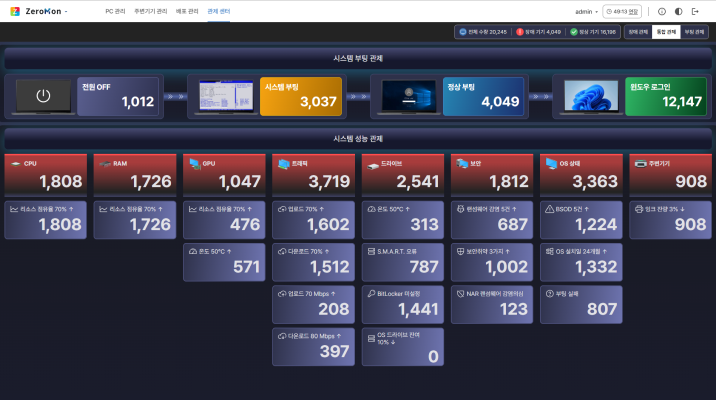The height and width of the screenshot is (400, 716).
Task: Toggle dark/light theme contrast icon
Action: pos(679,11)
